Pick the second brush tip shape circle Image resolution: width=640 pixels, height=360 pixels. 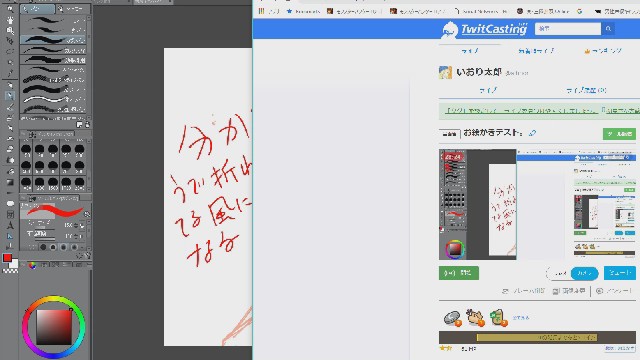click(x=53, y=247)
